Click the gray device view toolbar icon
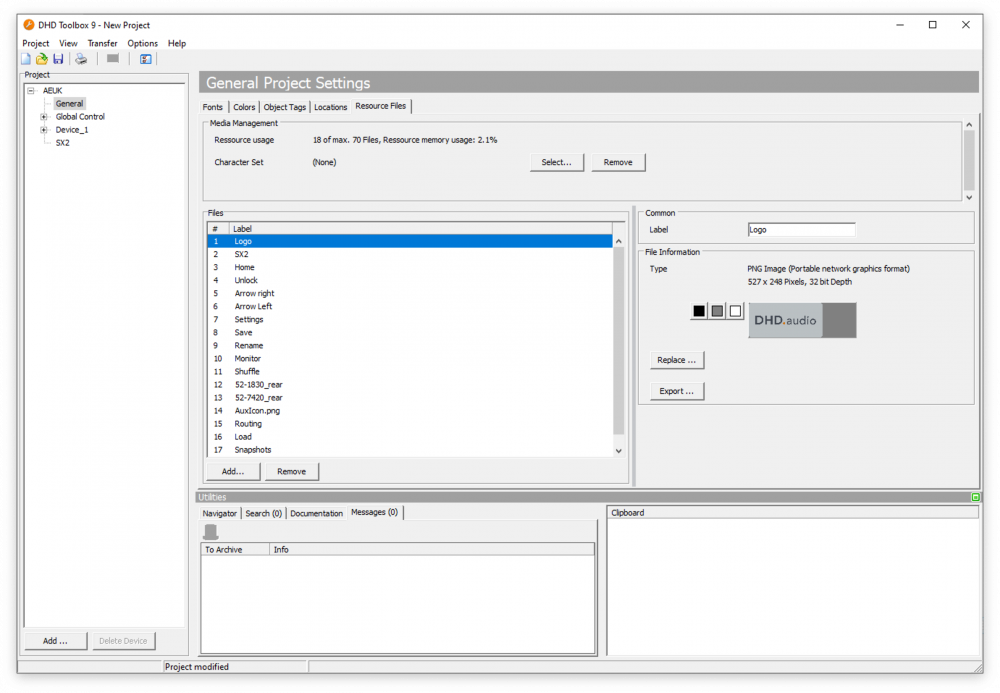1000x693 pixels. (x=112, y=58)
